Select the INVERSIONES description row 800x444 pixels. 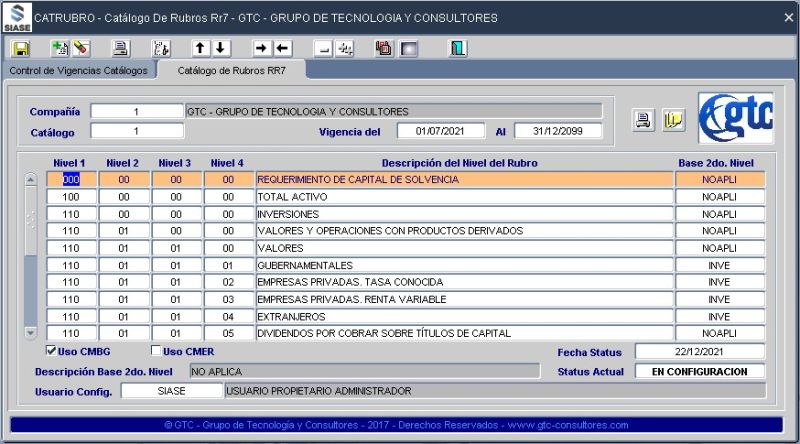[x=464, y=214]
